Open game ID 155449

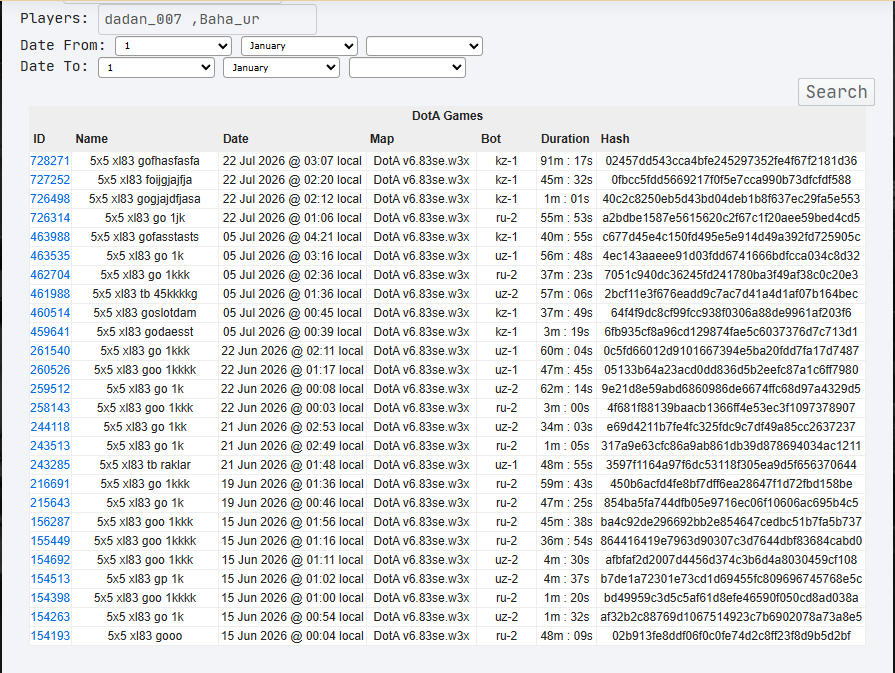point(50,541)
